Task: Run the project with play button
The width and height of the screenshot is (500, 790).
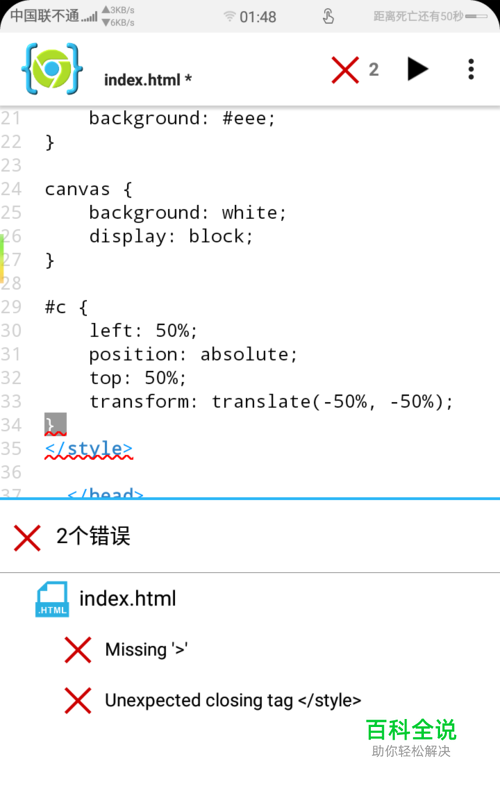Action: click(x=417, y=69)
